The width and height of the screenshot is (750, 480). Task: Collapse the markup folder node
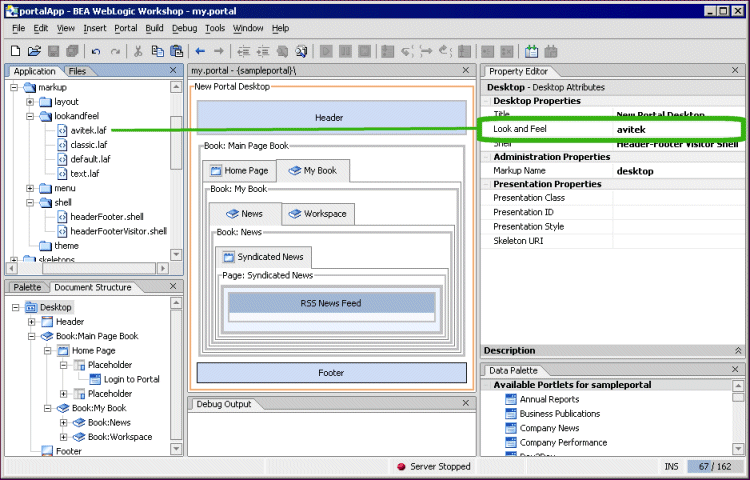click(14, 87)
